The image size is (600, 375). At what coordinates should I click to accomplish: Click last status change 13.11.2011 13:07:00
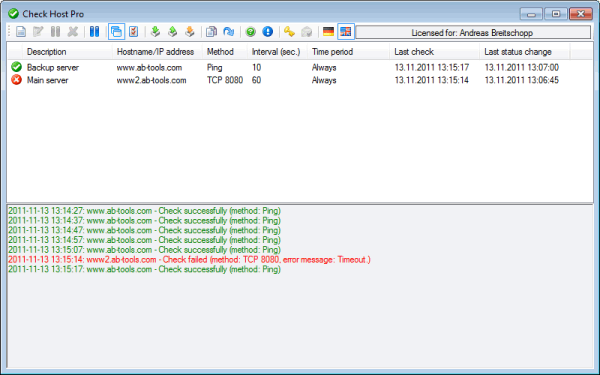522,68
